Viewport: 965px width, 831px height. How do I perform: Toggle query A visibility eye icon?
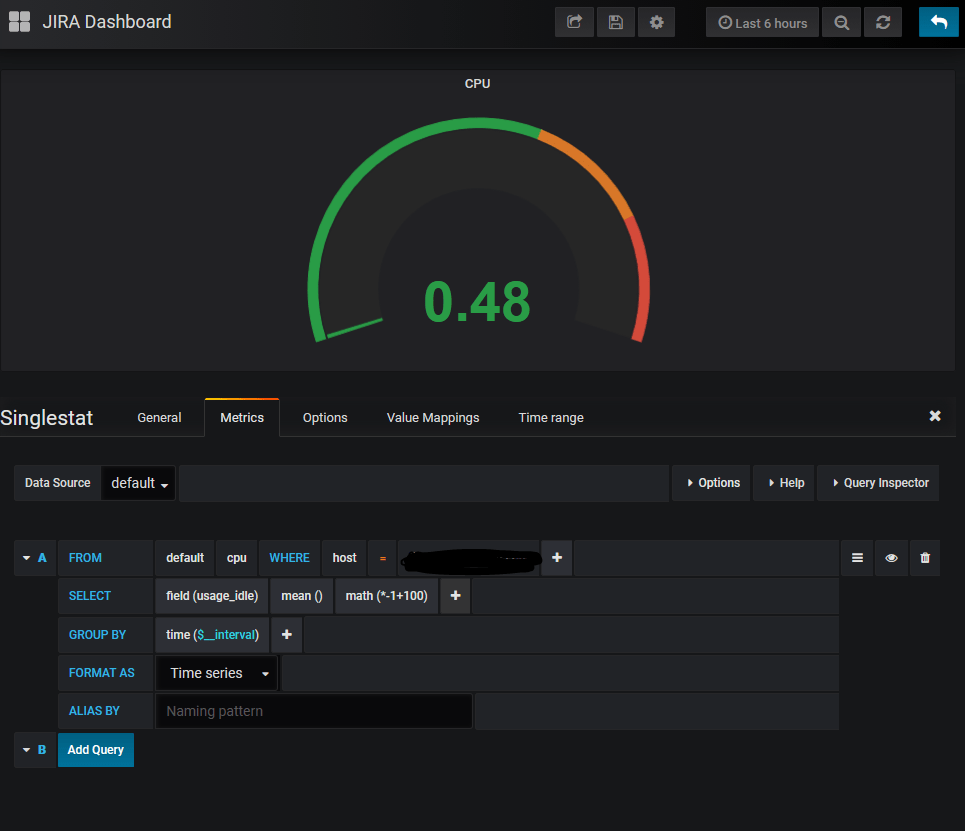pos(891,558)
